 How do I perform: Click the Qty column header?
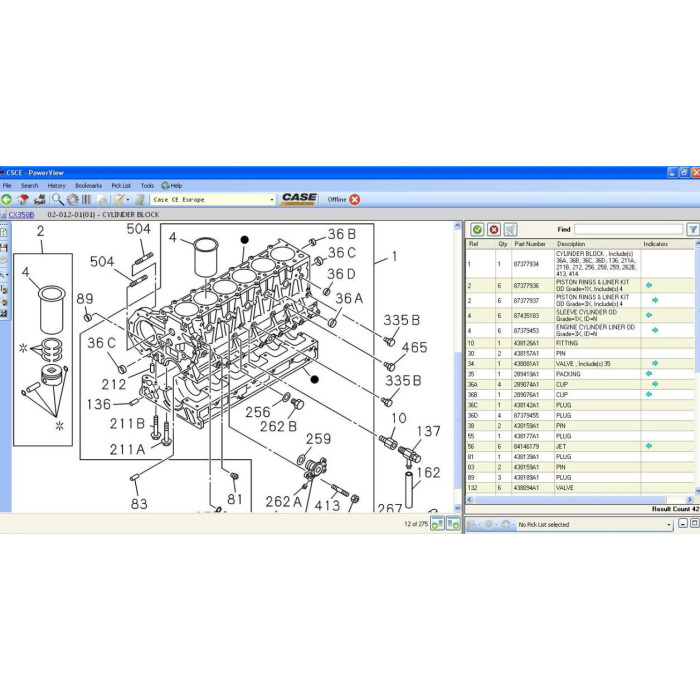503,244
